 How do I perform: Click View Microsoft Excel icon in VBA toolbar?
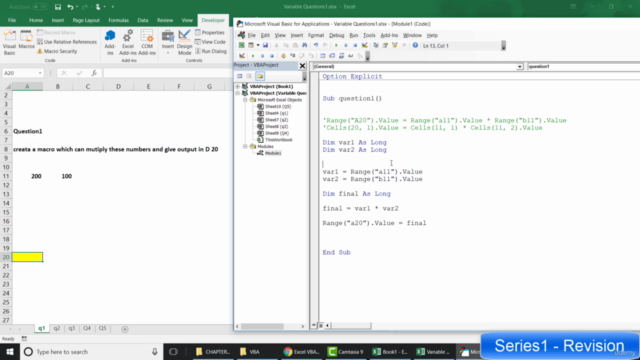242,45
